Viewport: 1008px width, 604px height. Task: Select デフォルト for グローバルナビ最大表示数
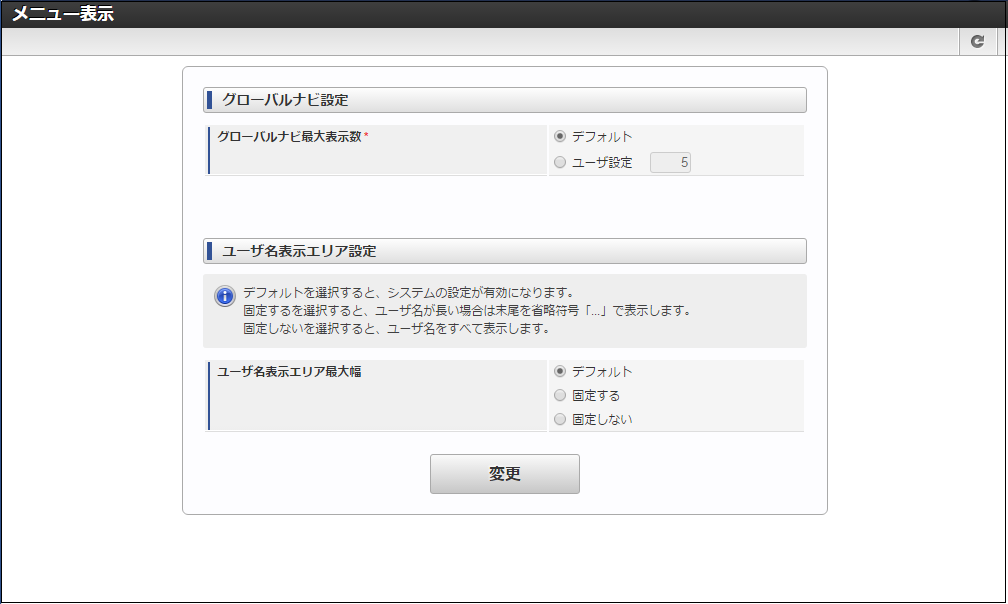point(560,137)
